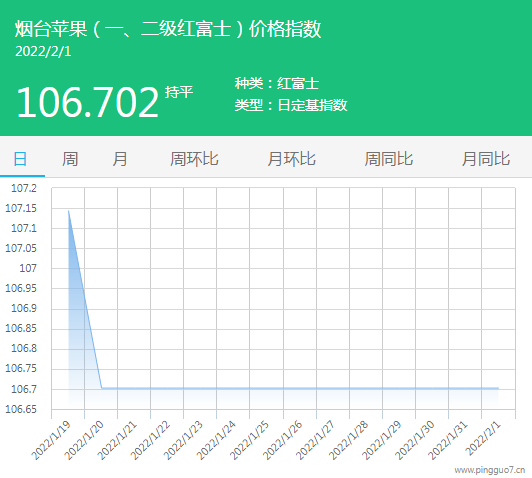
Task: Open the 周同比 tab
Action: [389, 159]
